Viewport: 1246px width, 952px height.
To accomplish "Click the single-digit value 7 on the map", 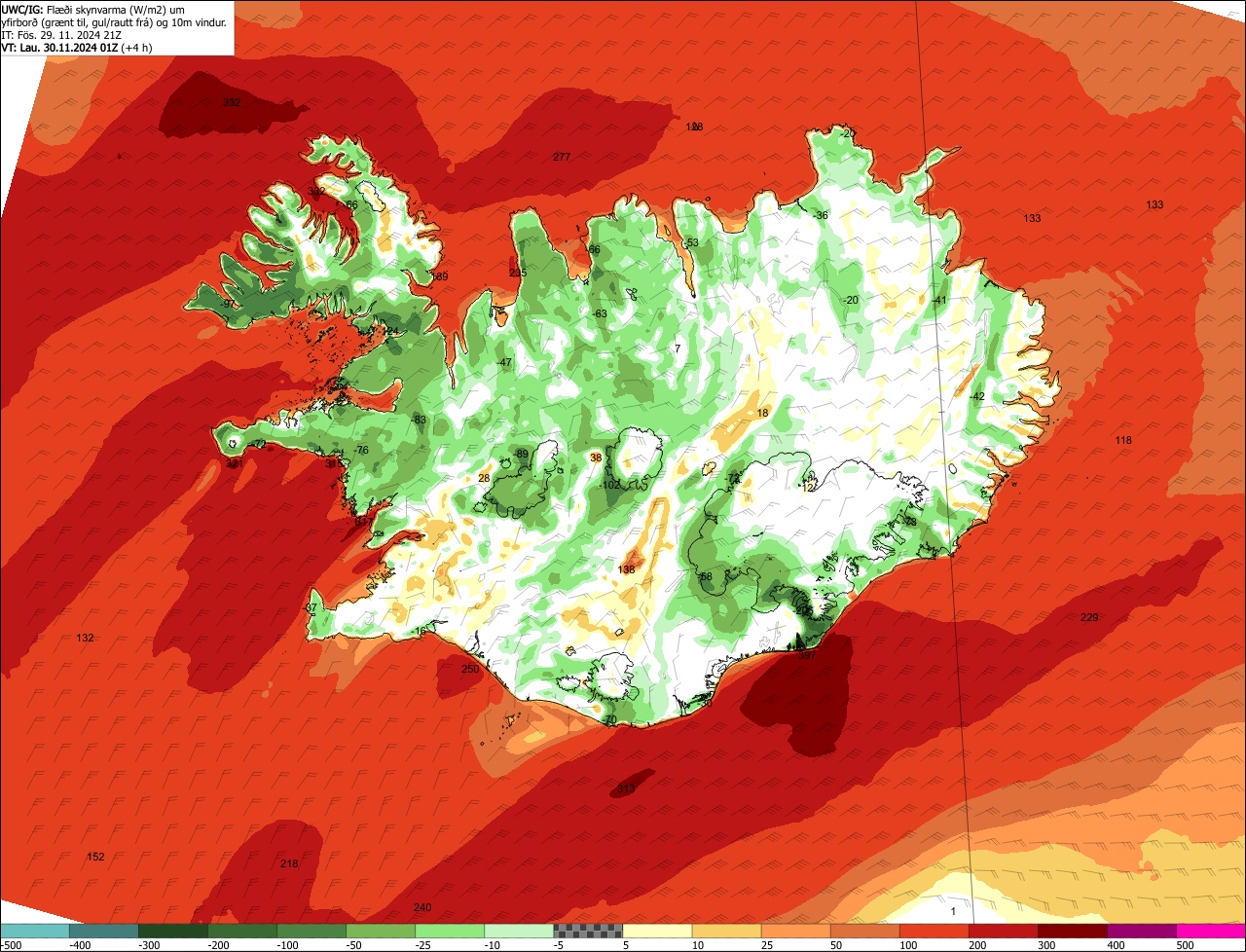I will (678, 348).
